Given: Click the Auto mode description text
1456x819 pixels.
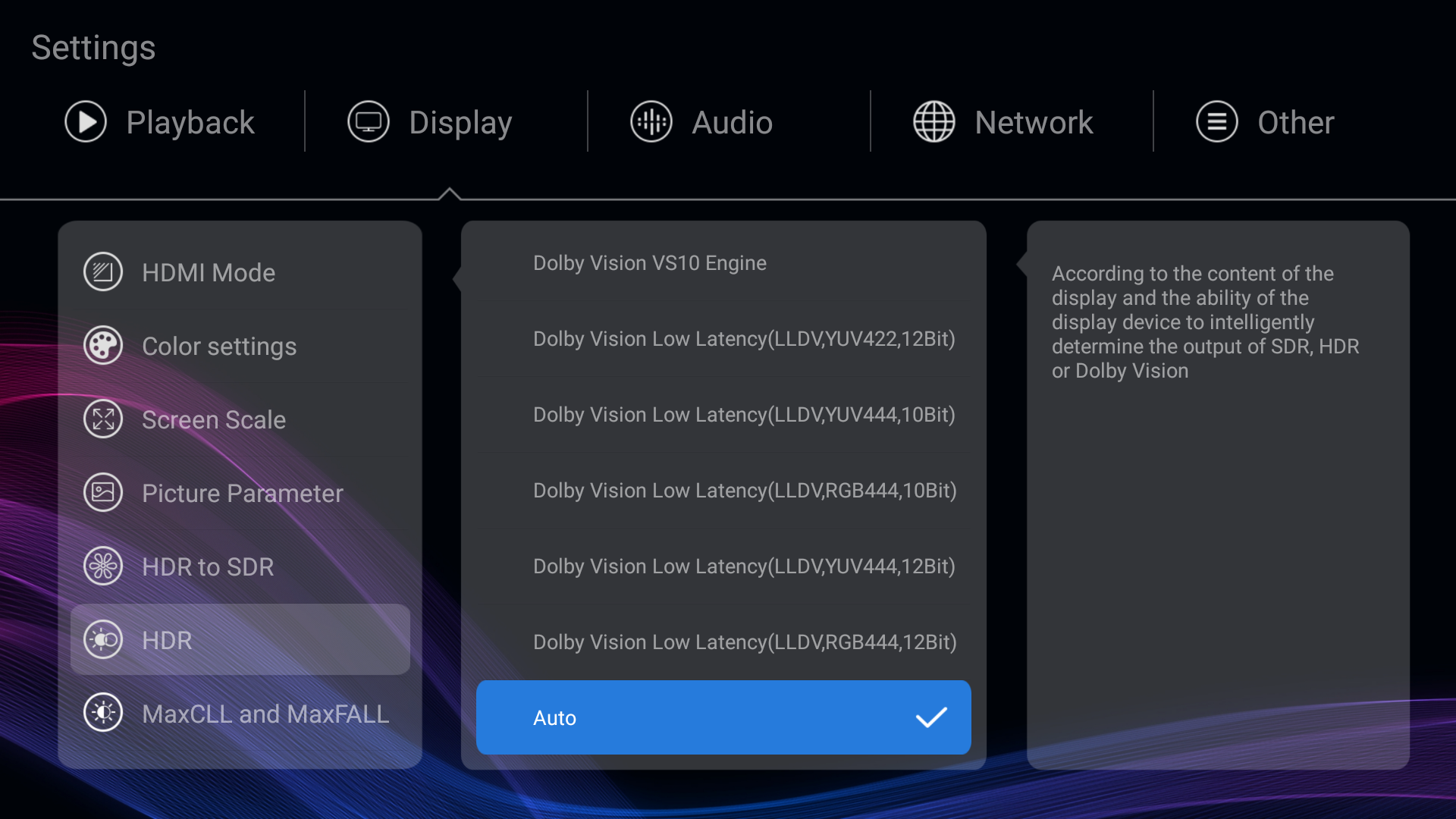Looking at the screenshot, I should pyautogui.click(x=1205, y=322).
